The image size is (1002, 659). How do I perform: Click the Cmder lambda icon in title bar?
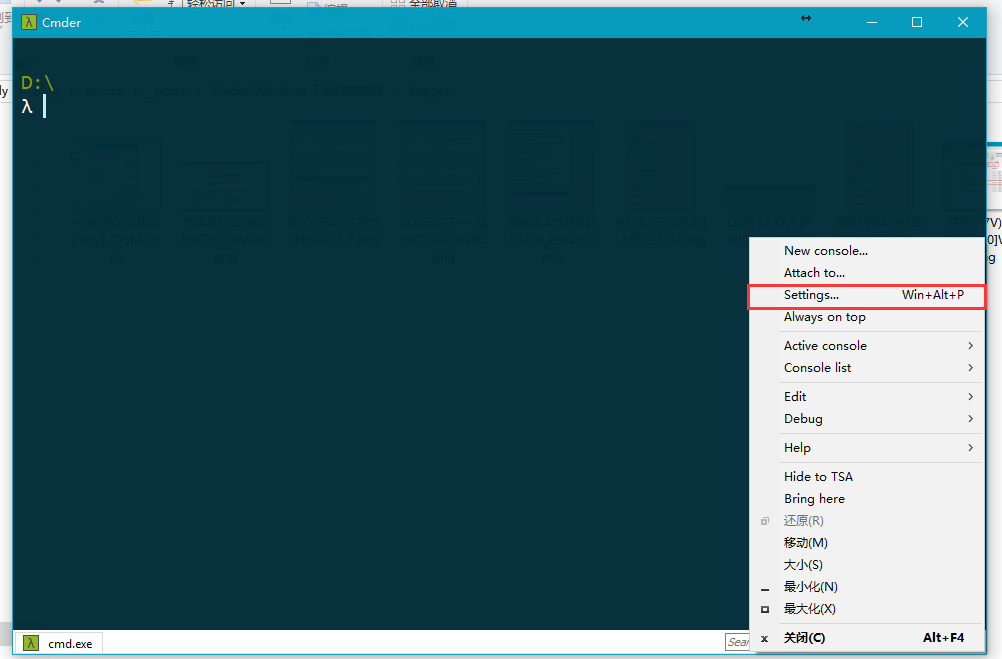coord(29,22)
